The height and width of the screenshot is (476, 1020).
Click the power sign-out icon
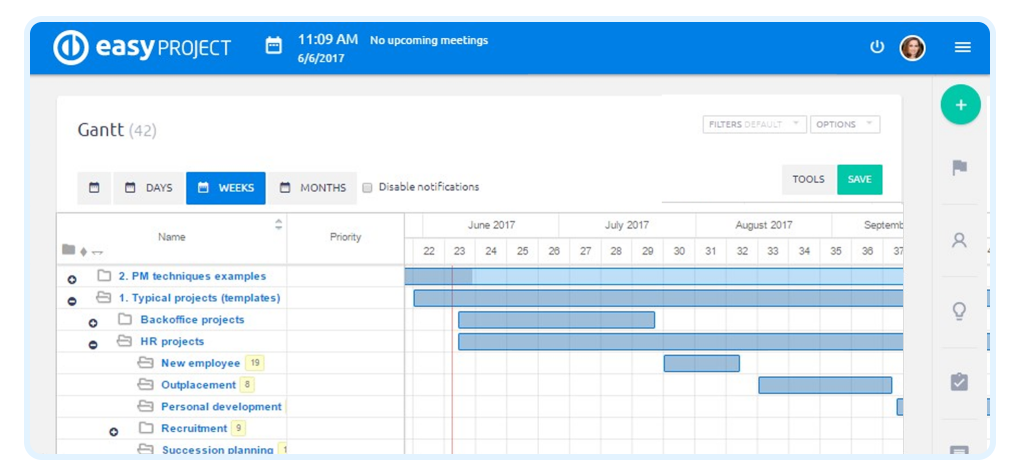878,47
